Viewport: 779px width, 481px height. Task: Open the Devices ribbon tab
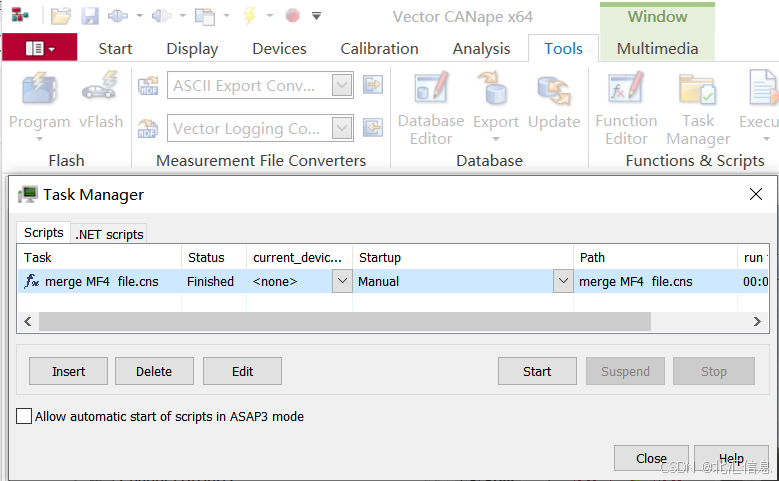pyautogui.click(x=279, y=49)
